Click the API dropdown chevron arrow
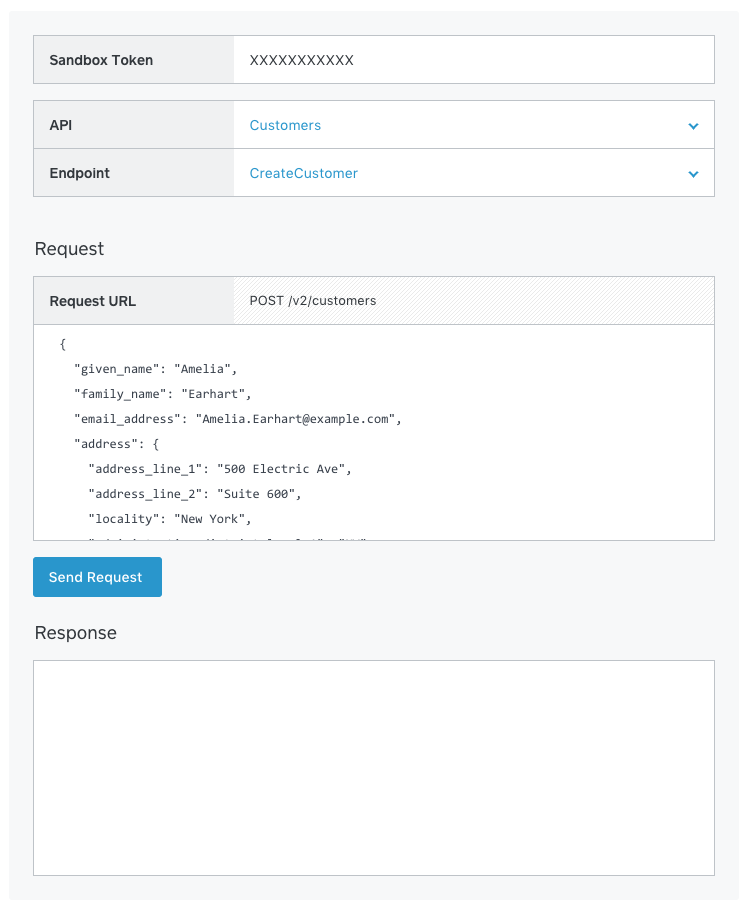 693,126
